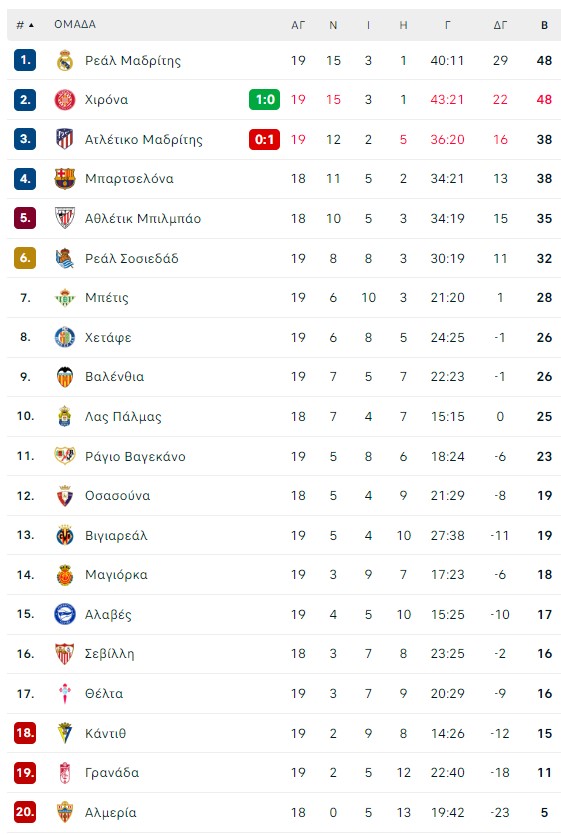
Task: Click the Valencia bat crest icon
Action: tap(64, 376)
